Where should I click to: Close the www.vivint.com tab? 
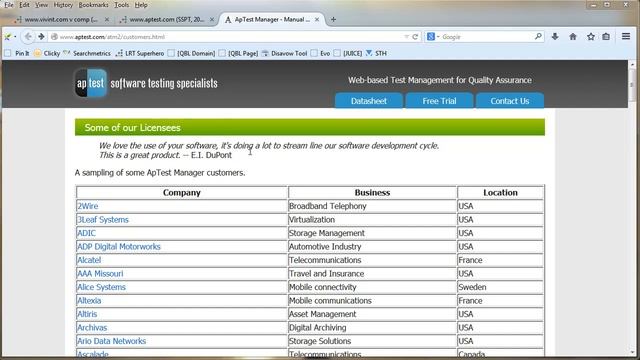point(107,19)
